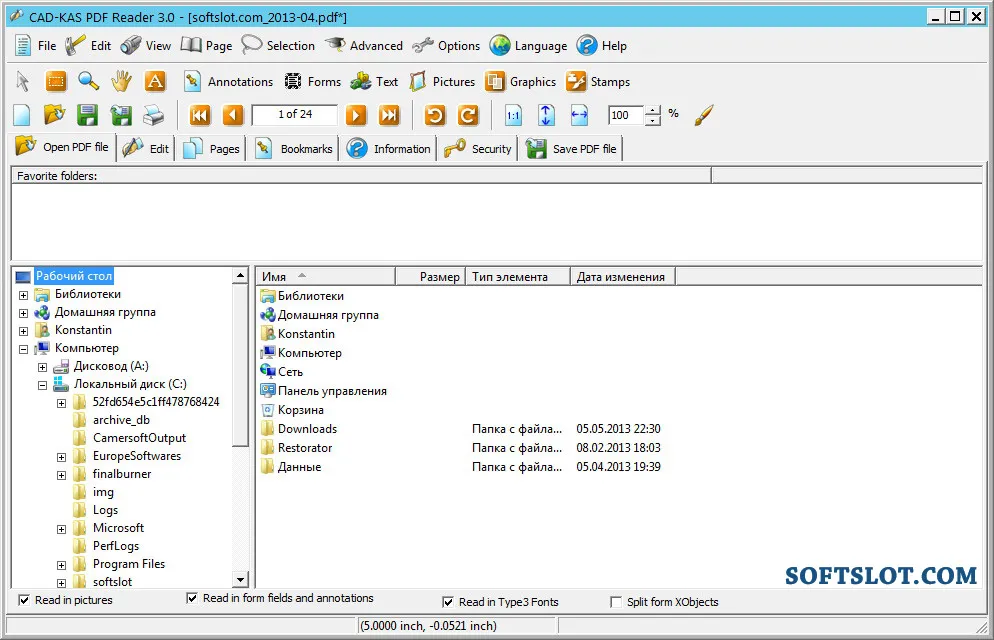994x640 pixels.
Task: Rotate page counterclockwise icon
Action: tap(435, 115)
